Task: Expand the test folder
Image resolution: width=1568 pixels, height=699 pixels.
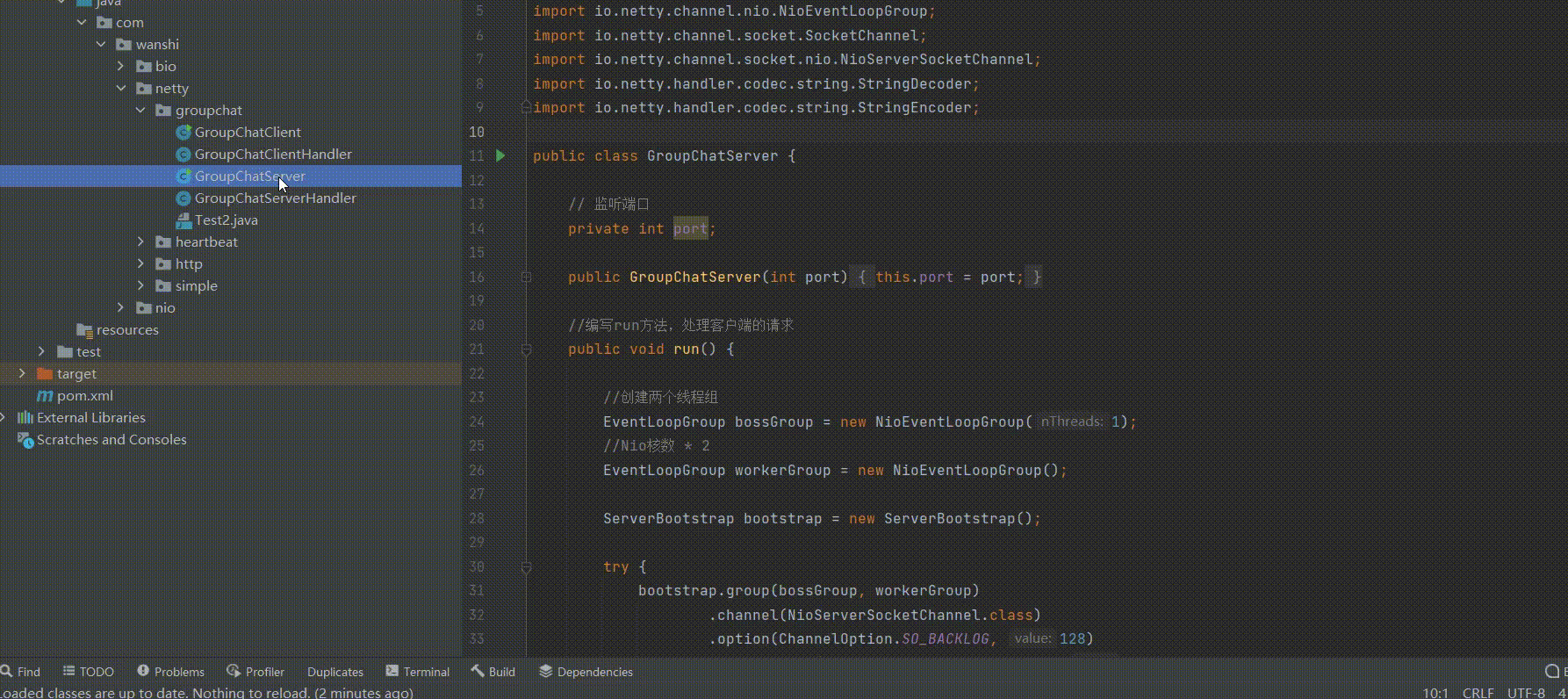Action: [41, 351]
